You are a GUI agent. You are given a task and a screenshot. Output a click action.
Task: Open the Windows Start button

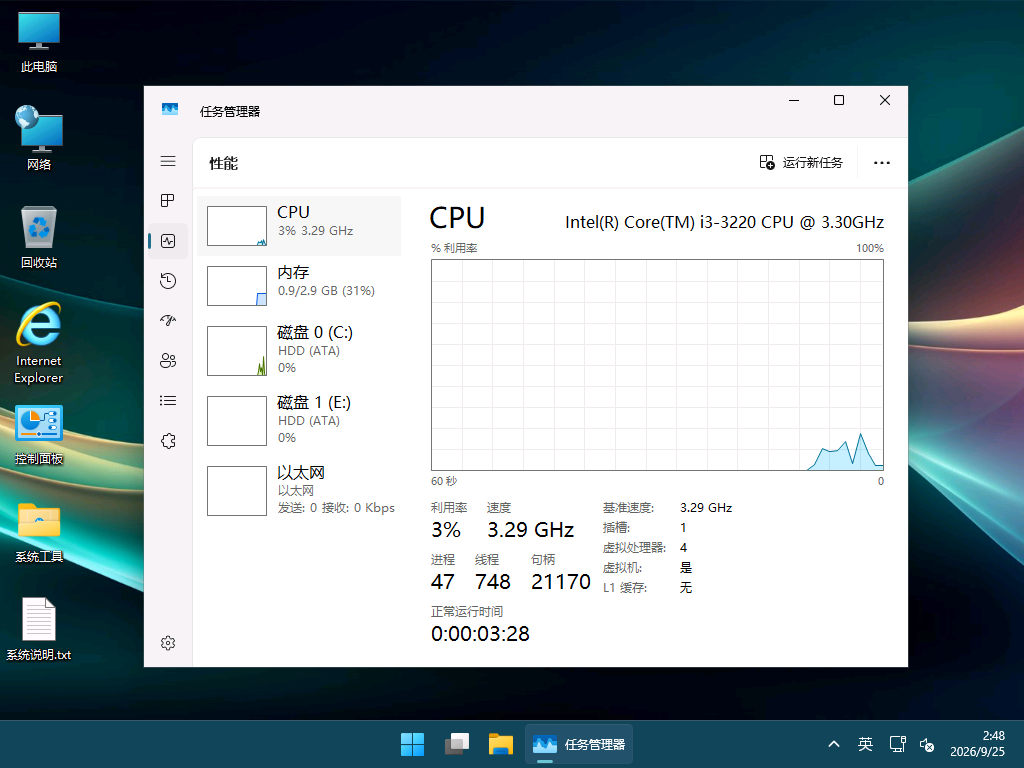coord(412,744)
